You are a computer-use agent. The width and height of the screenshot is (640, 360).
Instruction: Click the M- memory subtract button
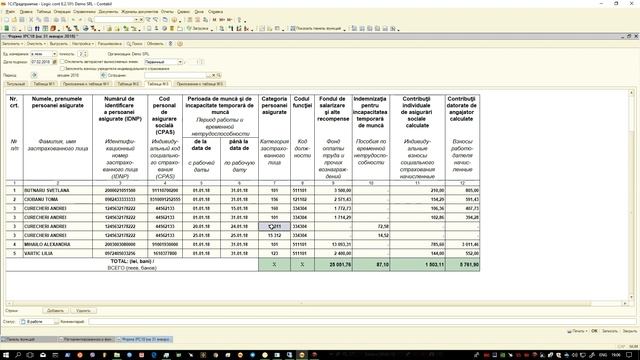coord(230,20)
